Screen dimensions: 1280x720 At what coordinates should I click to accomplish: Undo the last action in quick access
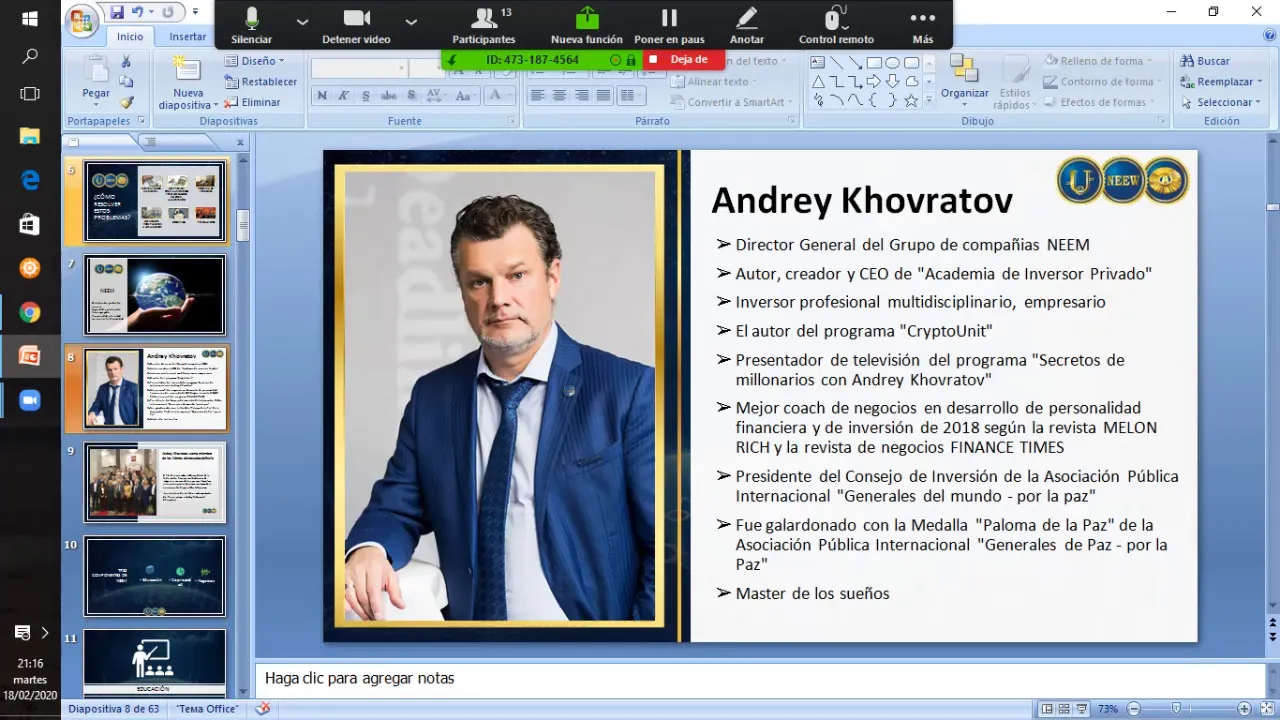point(138,12)
